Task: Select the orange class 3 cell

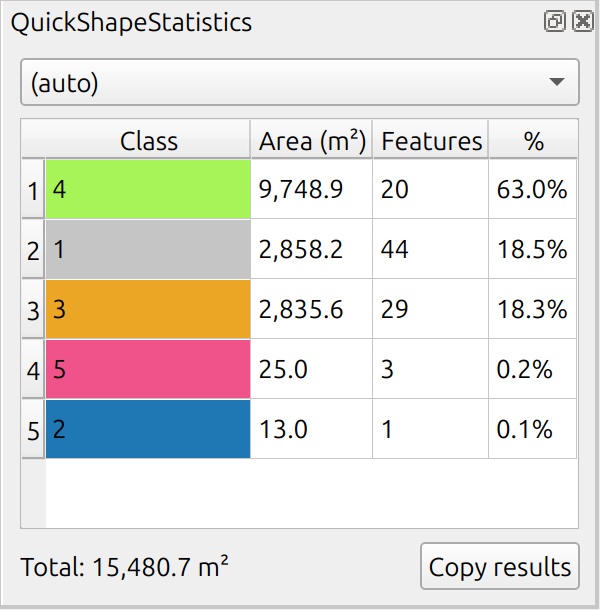Action: [148, 309]
